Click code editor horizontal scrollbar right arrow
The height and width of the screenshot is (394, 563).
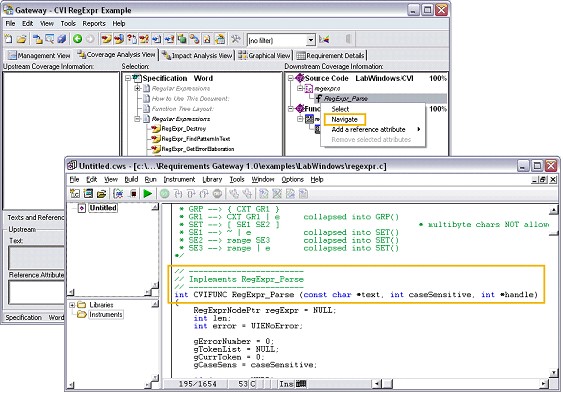click(544, 384)
